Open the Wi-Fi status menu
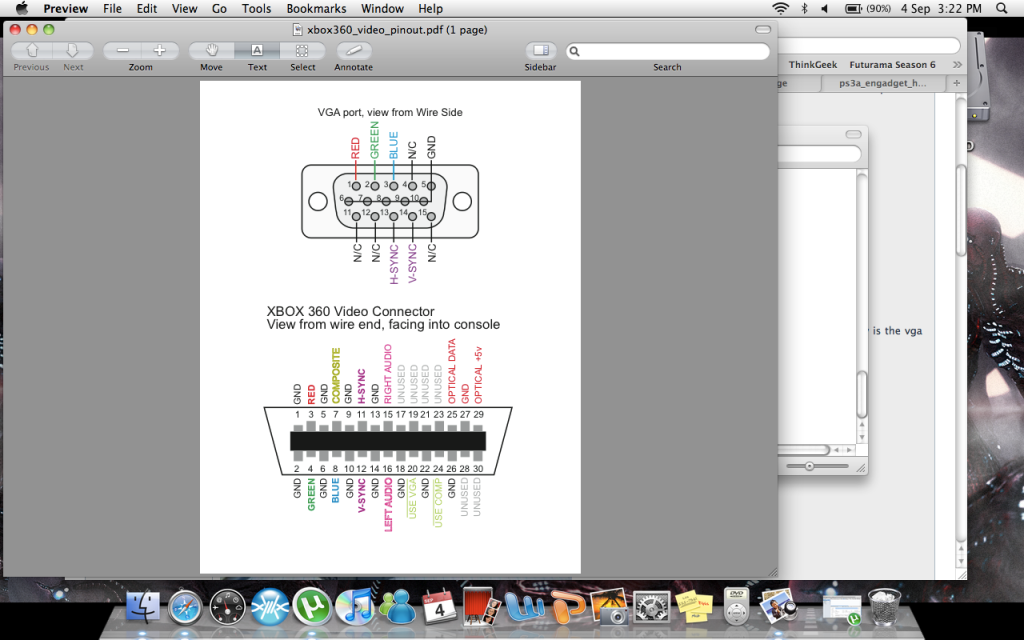 coord(780,9)
